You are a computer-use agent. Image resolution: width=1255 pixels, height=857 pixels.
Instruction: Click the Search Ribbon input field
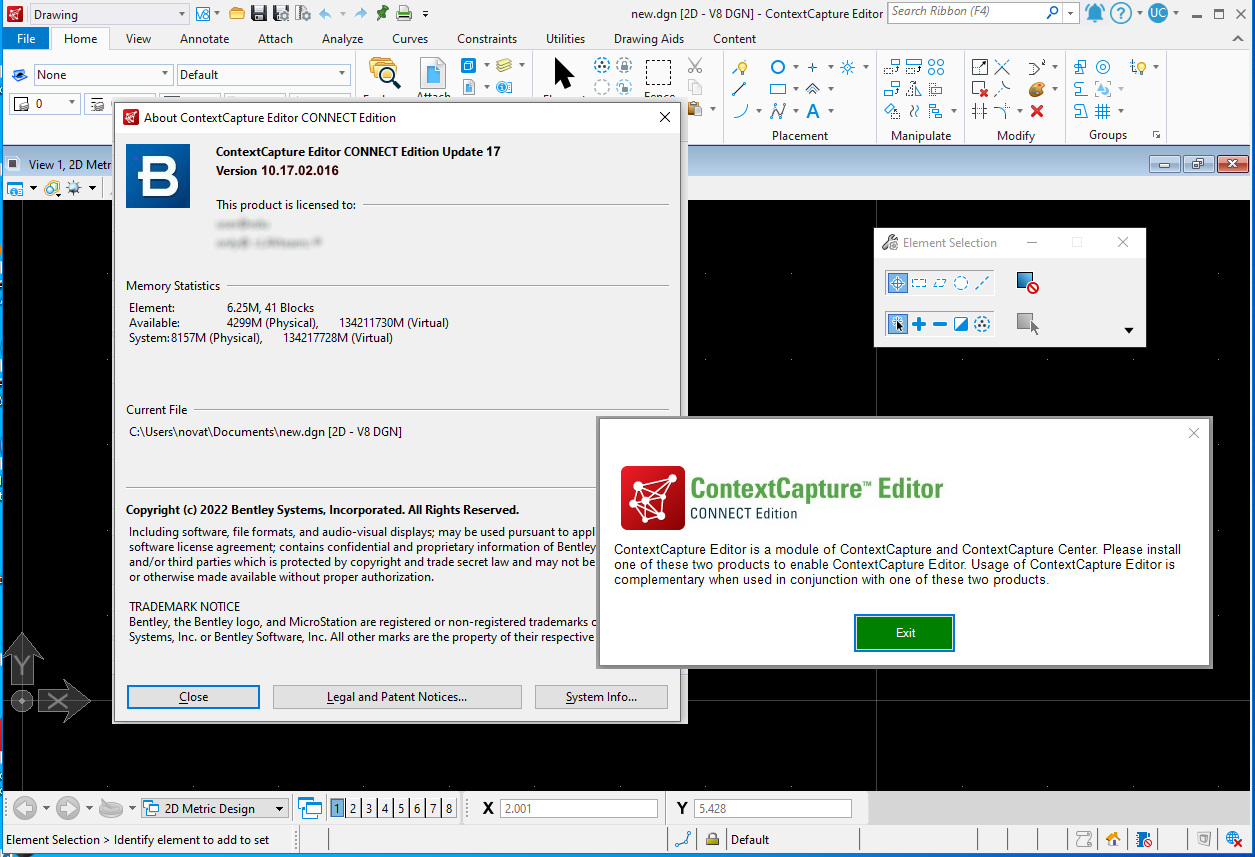(966, 12)
